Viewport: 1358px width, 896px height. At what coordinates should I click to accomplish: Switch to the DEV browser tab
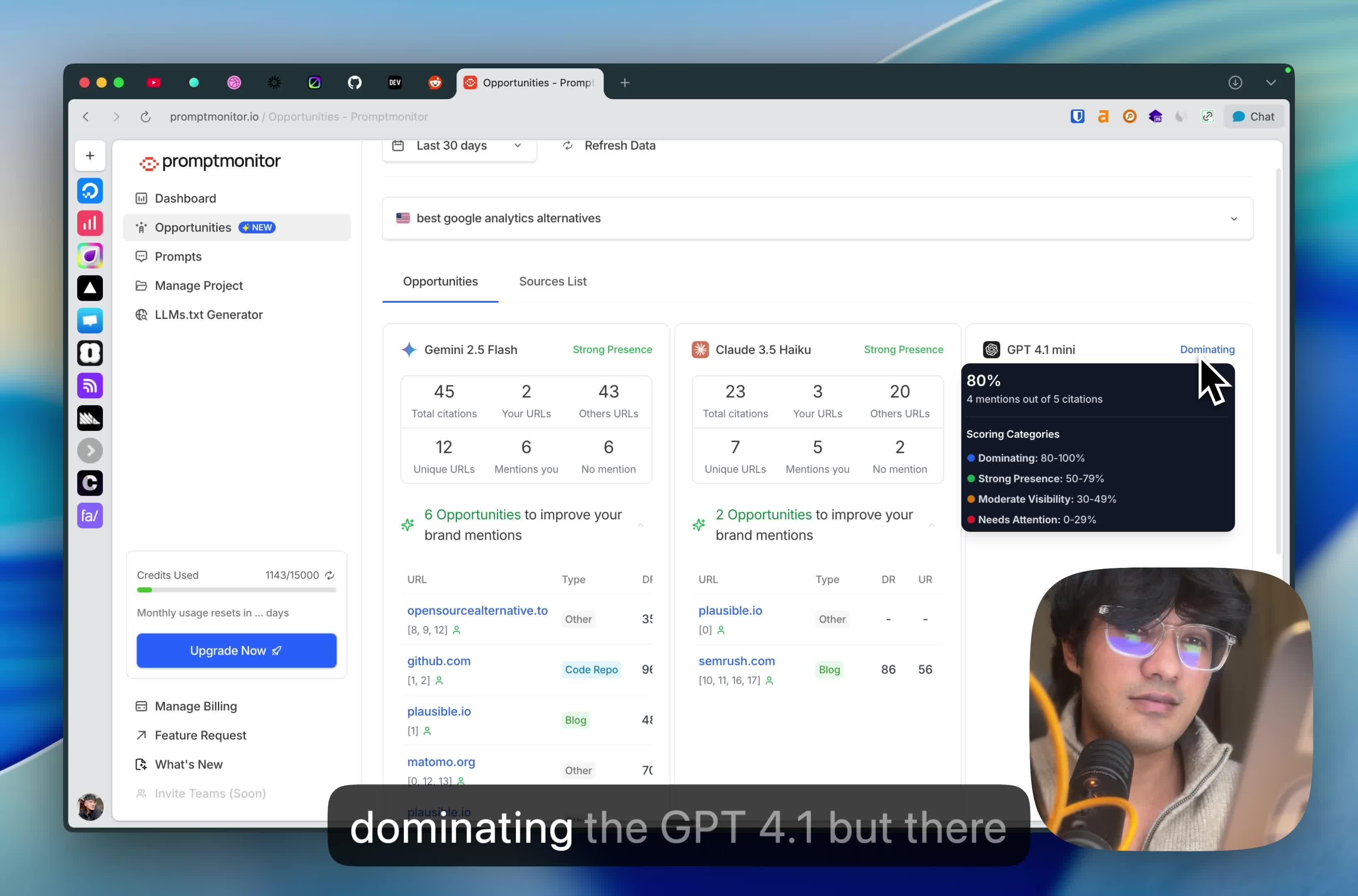[x=395, y=83]
